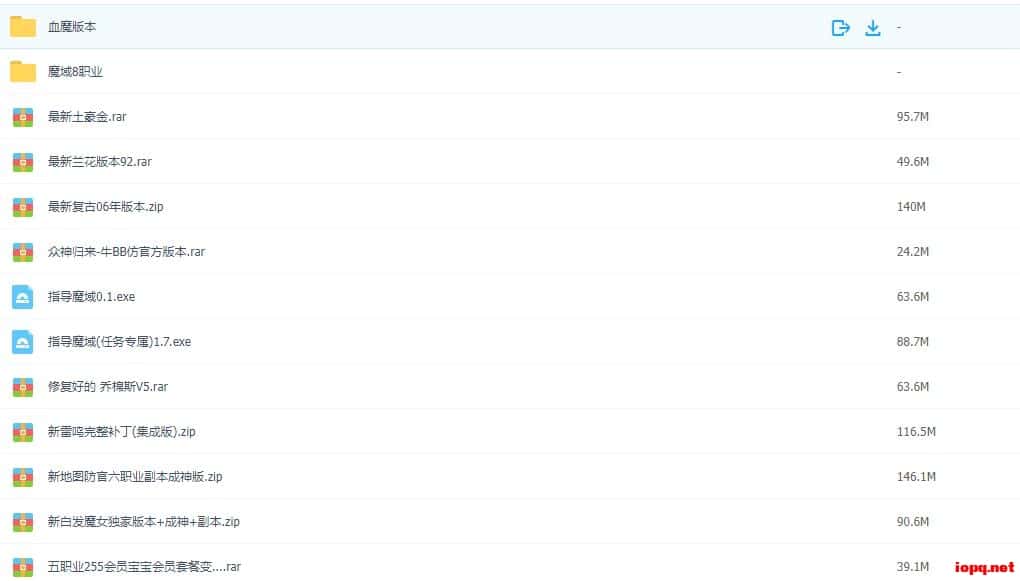Open the 血魔版本 folder name

pos(72,27)
